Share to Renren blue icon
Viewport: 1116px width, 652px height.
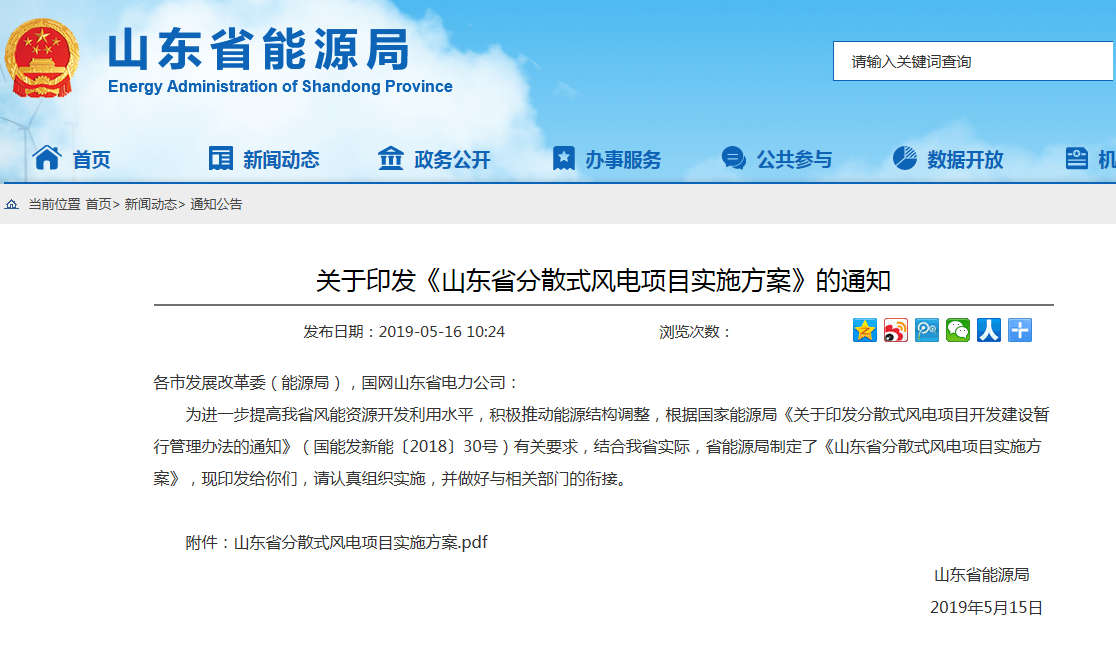tap(989, 330)
